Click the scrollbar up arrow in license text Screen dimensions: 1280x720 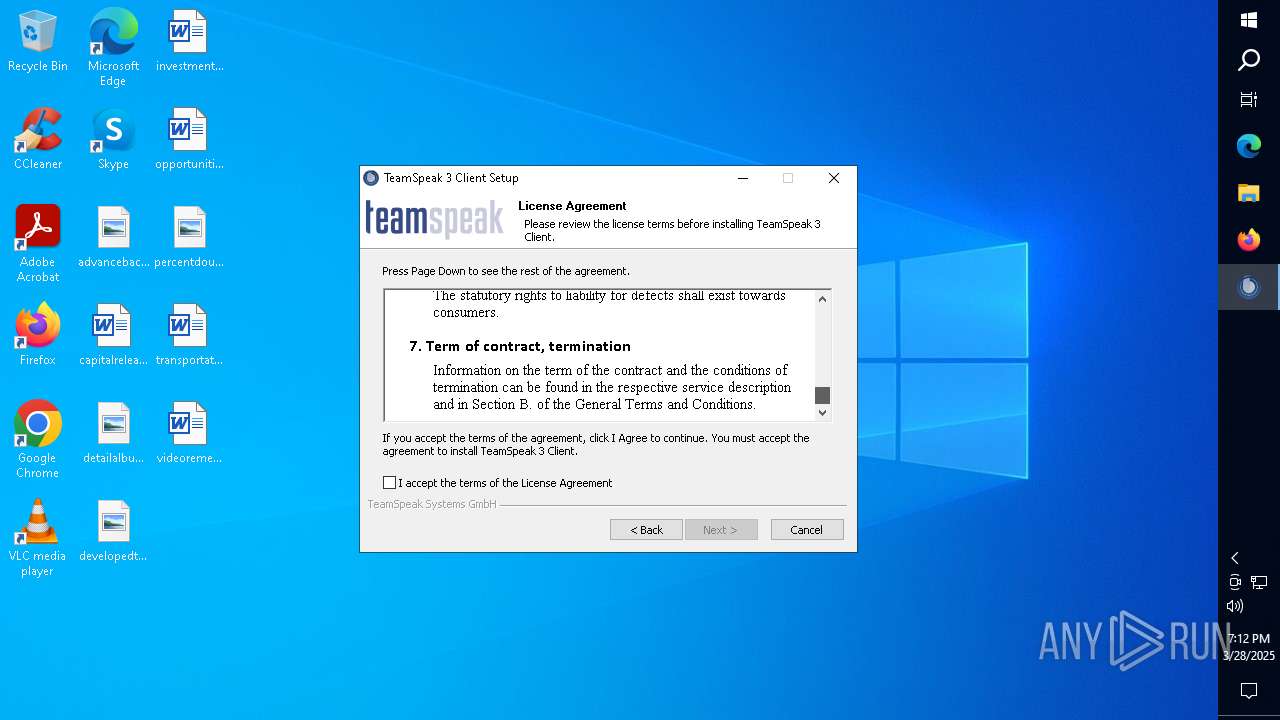click(823, 299)
